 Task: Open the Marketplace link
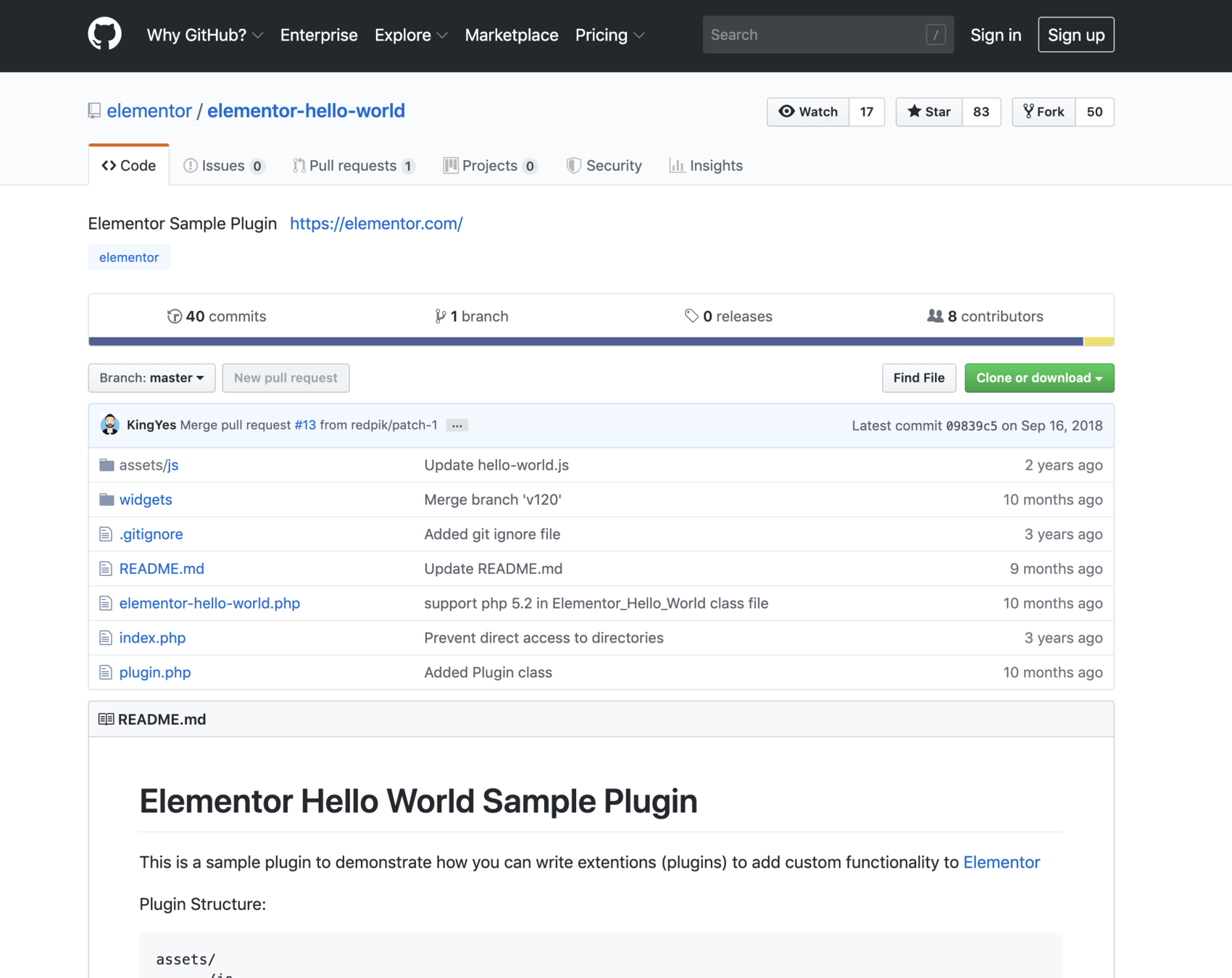coord(512,35)
